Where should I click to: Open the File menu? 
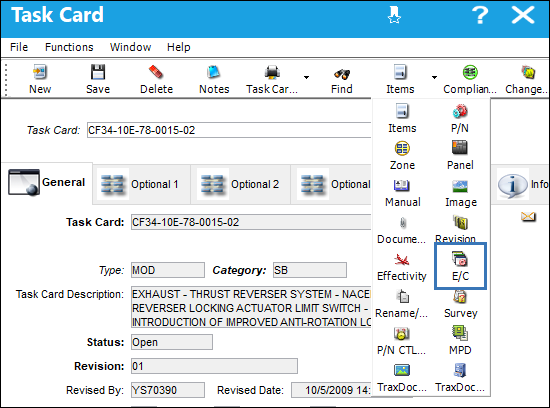click(x=19, y=47)
